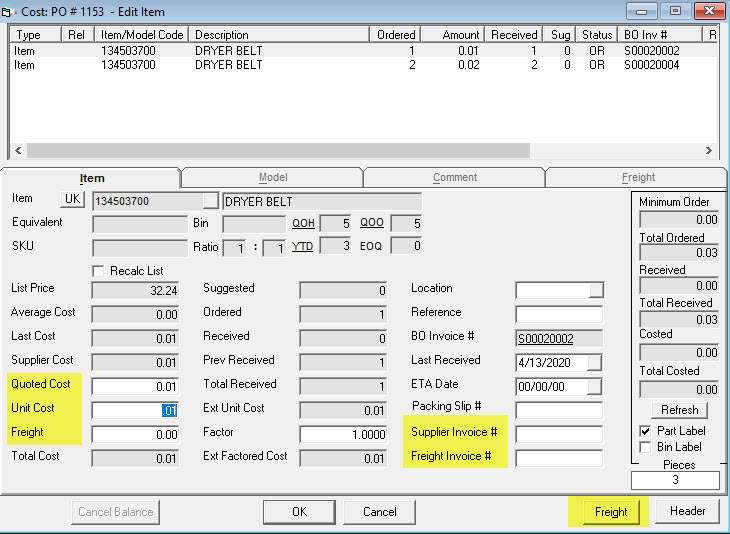Switch to the Comment tab

coord(455,177)
